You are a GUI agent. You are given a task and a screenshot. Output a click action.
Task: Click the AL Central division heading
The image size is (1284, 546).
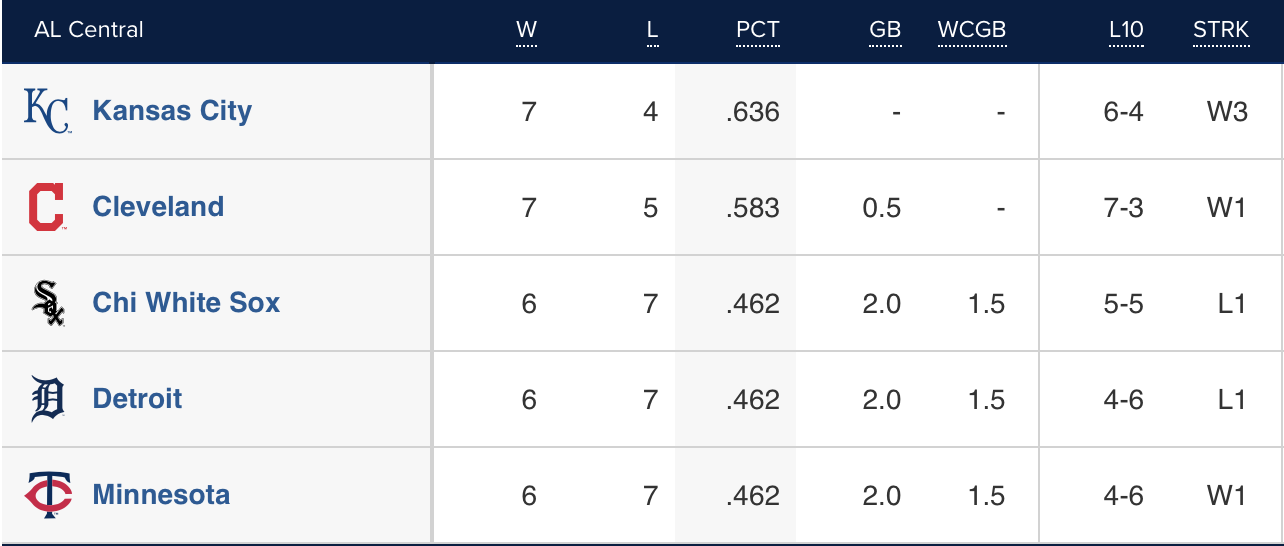coord(88,30)
